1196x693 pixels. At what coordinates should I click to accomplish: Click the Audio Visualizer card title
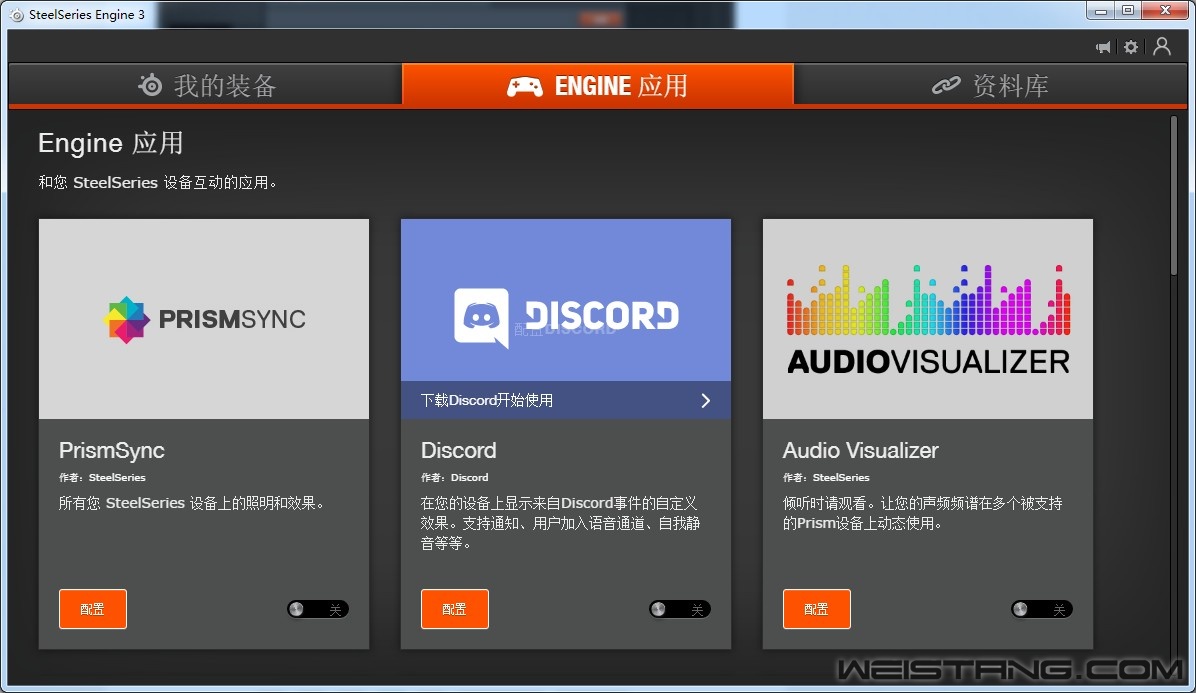coord(860,451)
